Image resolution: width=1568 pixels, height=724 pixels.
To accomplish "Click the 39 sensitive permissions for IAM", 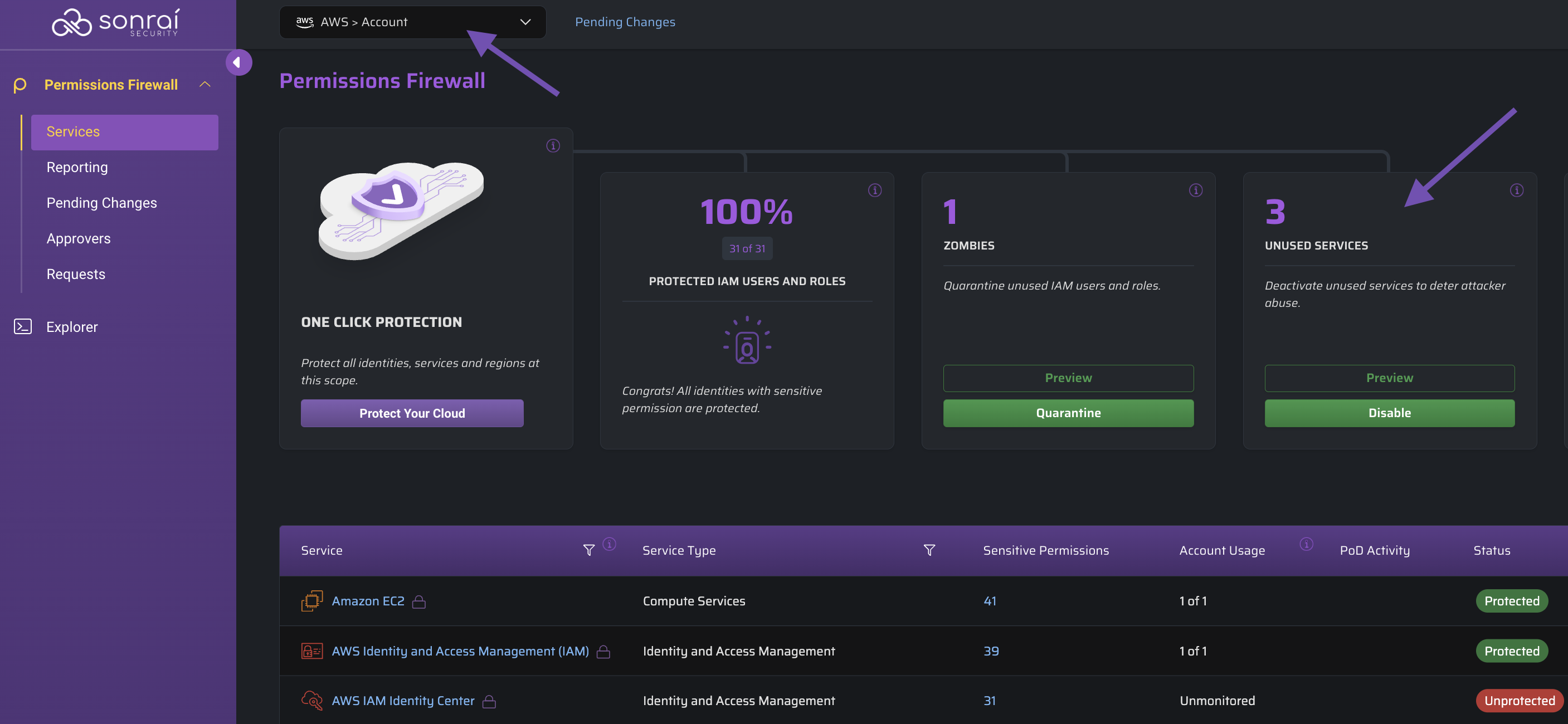I will coord(991,651).
